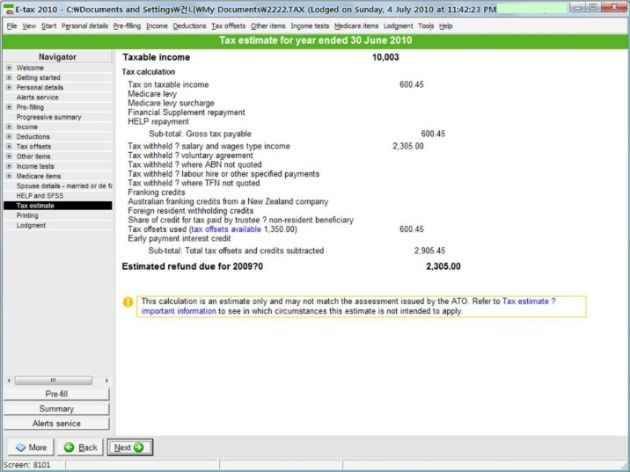
Task: Open the Other items menu
Action: tap(268, 26)
